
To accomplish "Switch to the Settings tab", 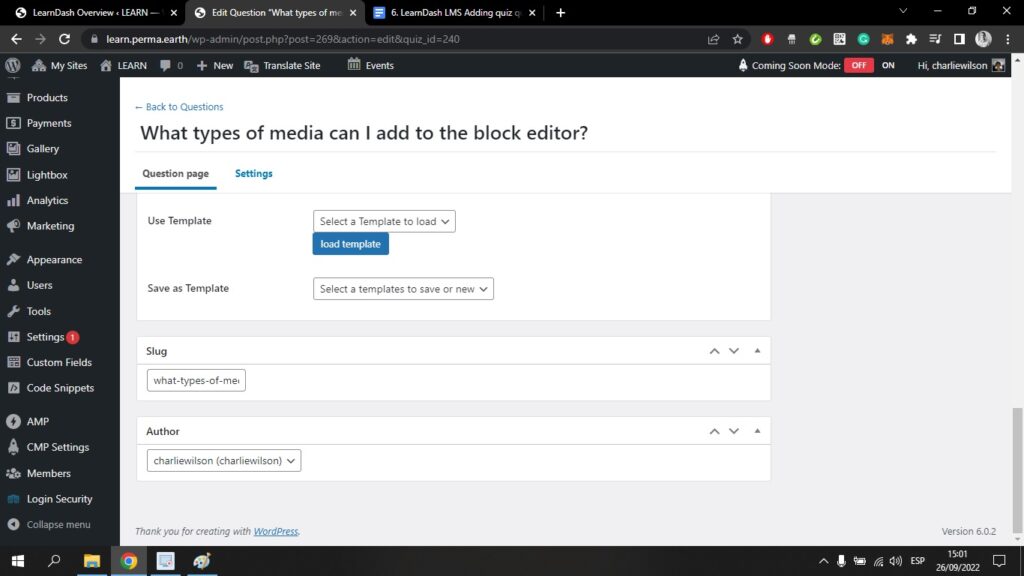I will (253, 173).
